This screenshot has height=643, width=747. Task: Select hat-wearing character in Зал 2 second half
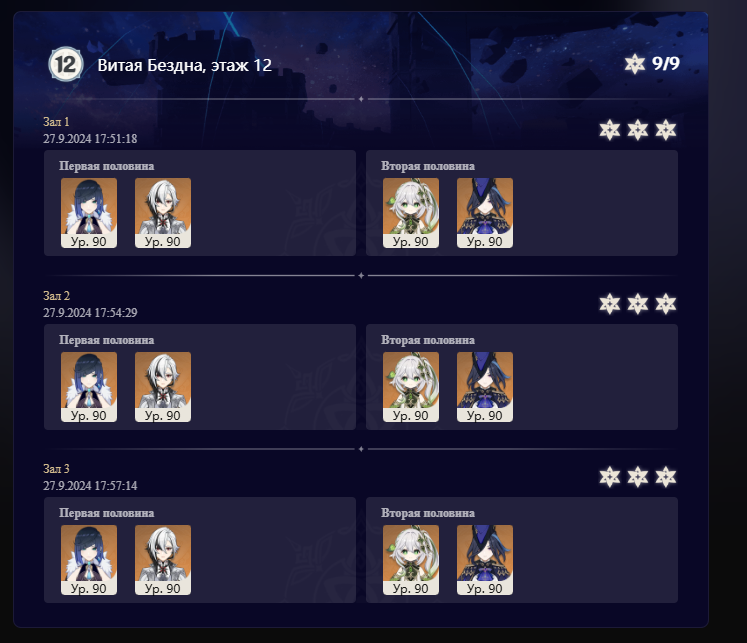(x=485, y=387)
